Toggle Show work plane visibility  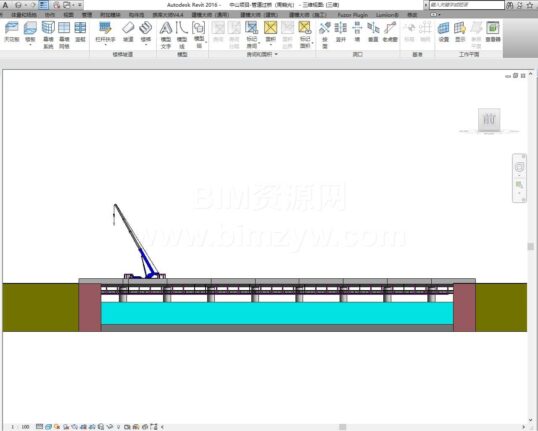pos(460,32)
